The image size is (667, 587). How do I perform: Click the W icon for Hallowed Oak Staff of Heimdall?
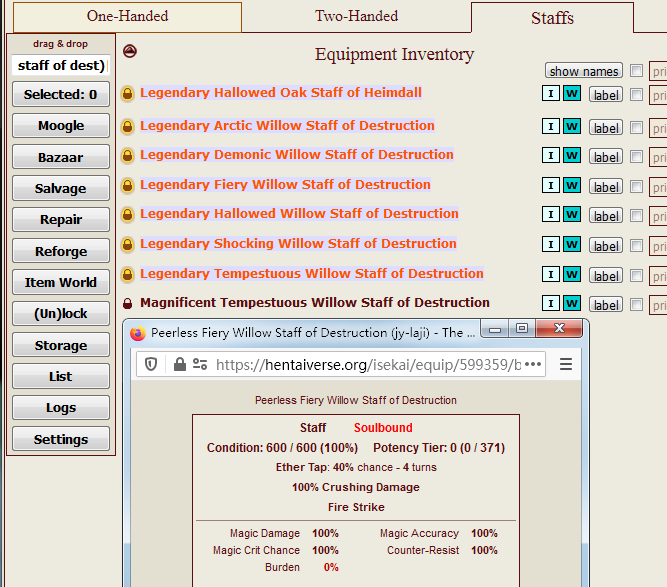(x=572, y=93)
